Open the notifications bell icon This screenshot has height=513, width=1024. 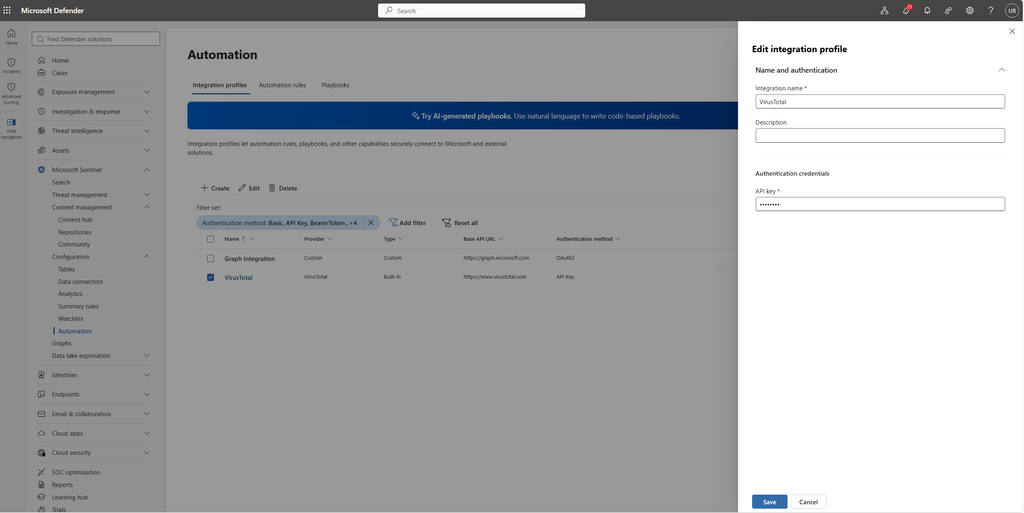(927, 10)
